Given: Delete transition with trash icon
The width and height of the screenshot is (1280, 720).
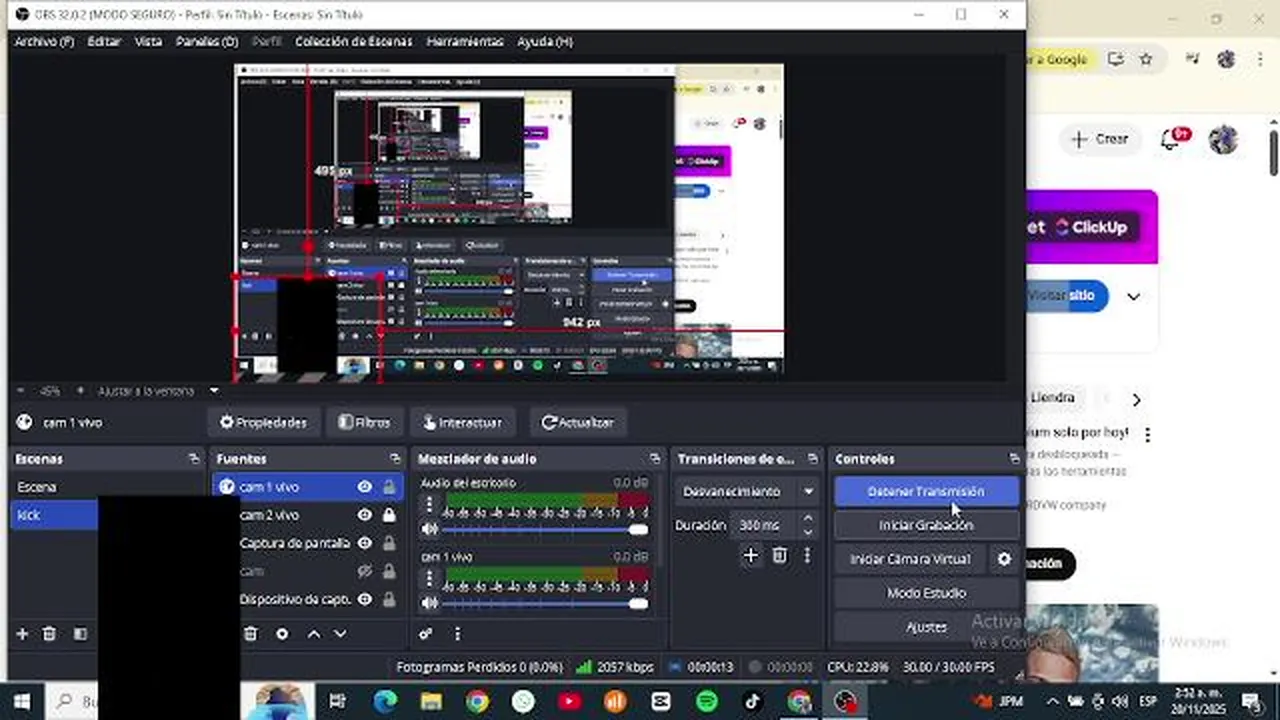Looking at the screenshot, I should point(780,555).
